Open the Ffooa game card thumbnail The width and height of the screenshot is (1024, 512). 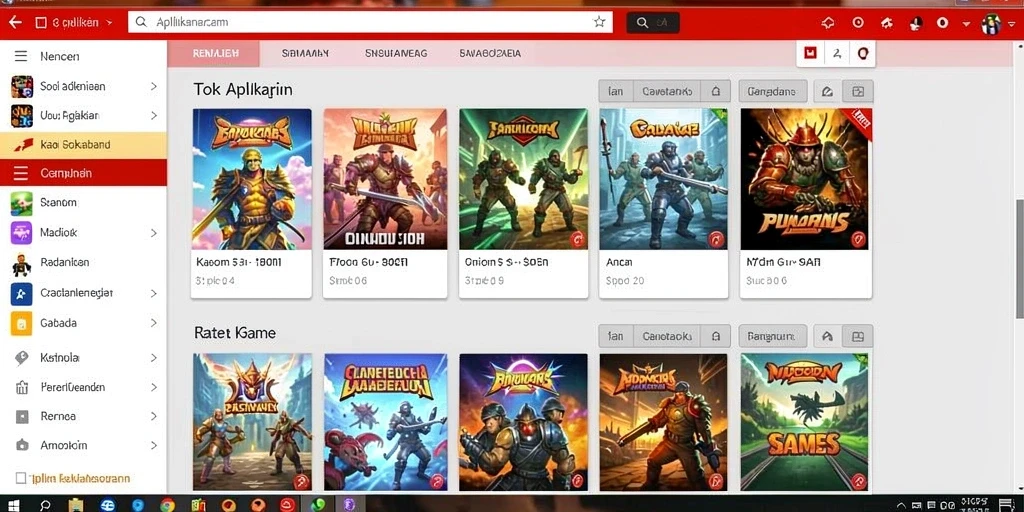[x=385, y=179]
